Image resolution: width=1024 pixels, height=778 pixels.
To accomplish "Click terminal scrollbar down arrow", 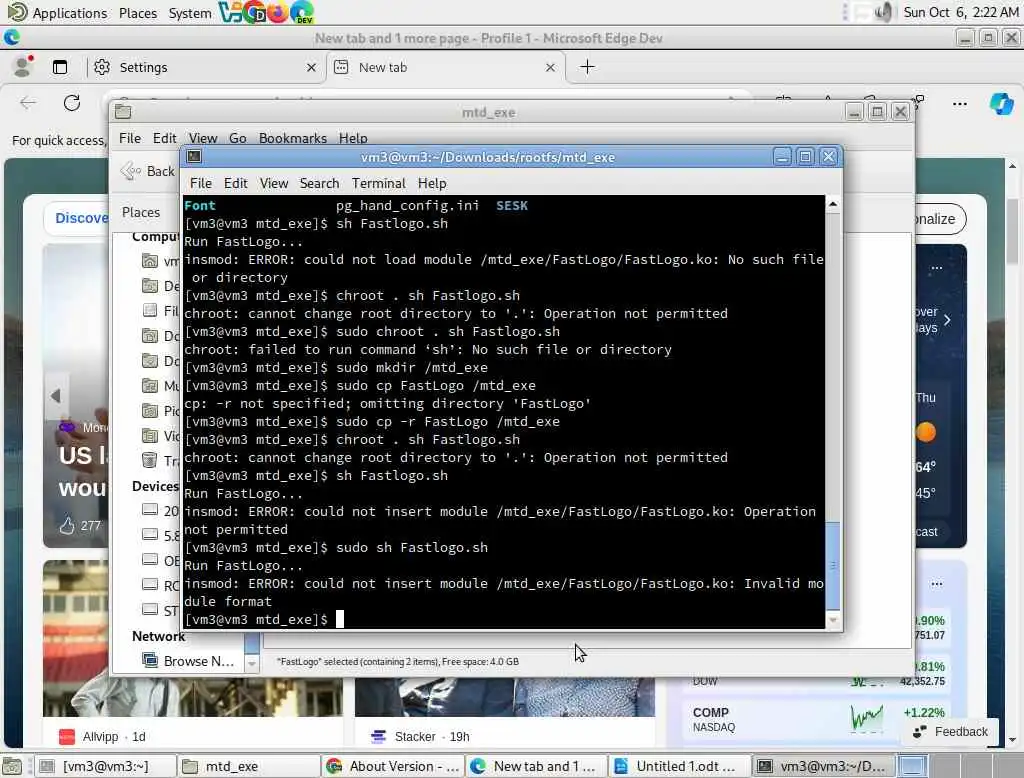I will tap(833, 620).
